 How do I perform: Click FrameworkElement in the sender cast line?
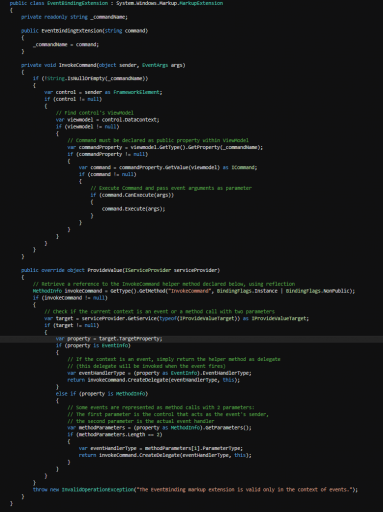[136, 92]
